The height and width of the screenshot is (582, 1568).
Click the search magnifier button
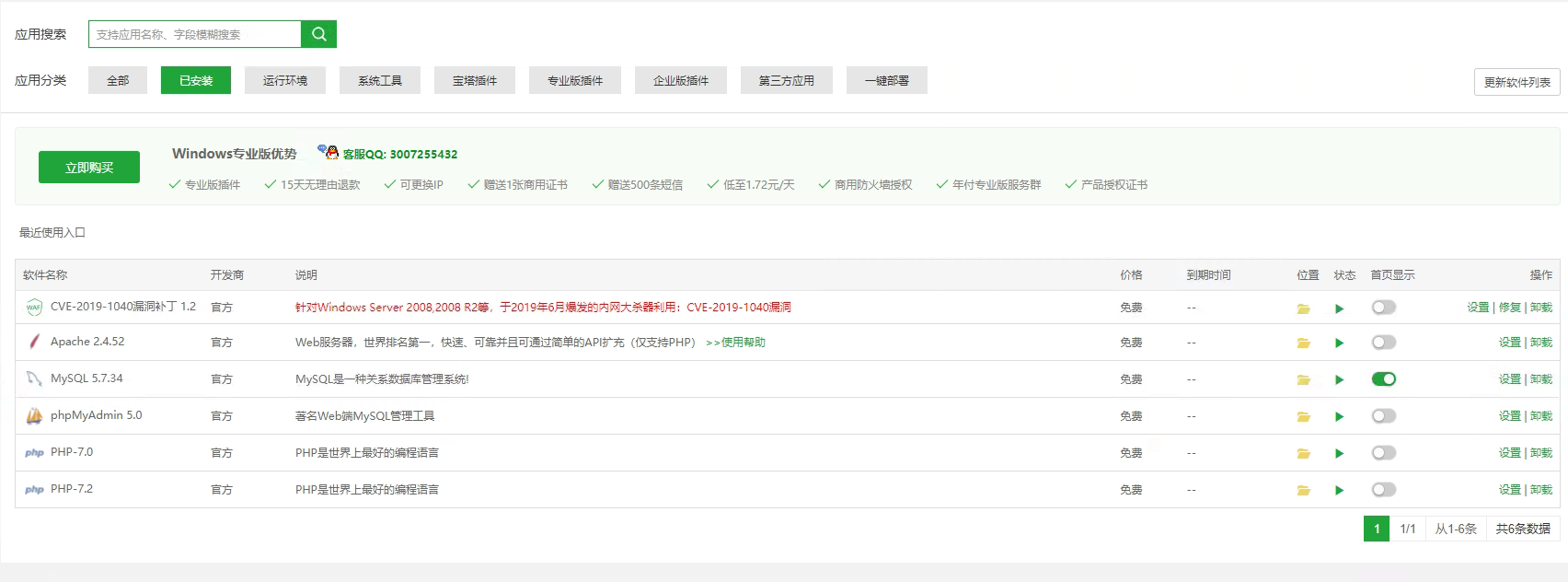coord(318,34)
